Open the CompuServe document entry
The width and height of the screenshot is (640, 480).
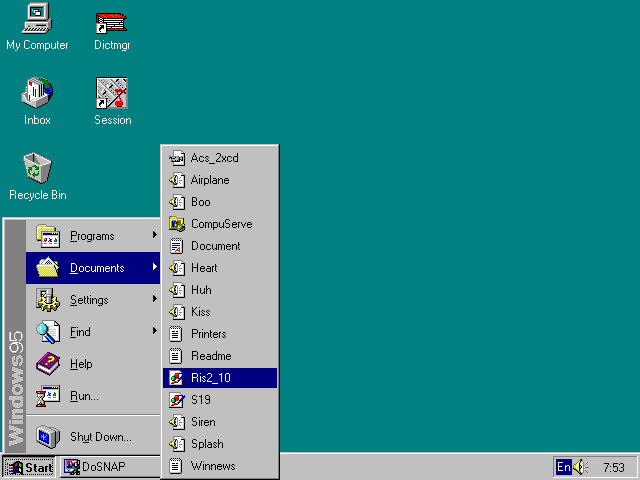click(x=220, y=224)
